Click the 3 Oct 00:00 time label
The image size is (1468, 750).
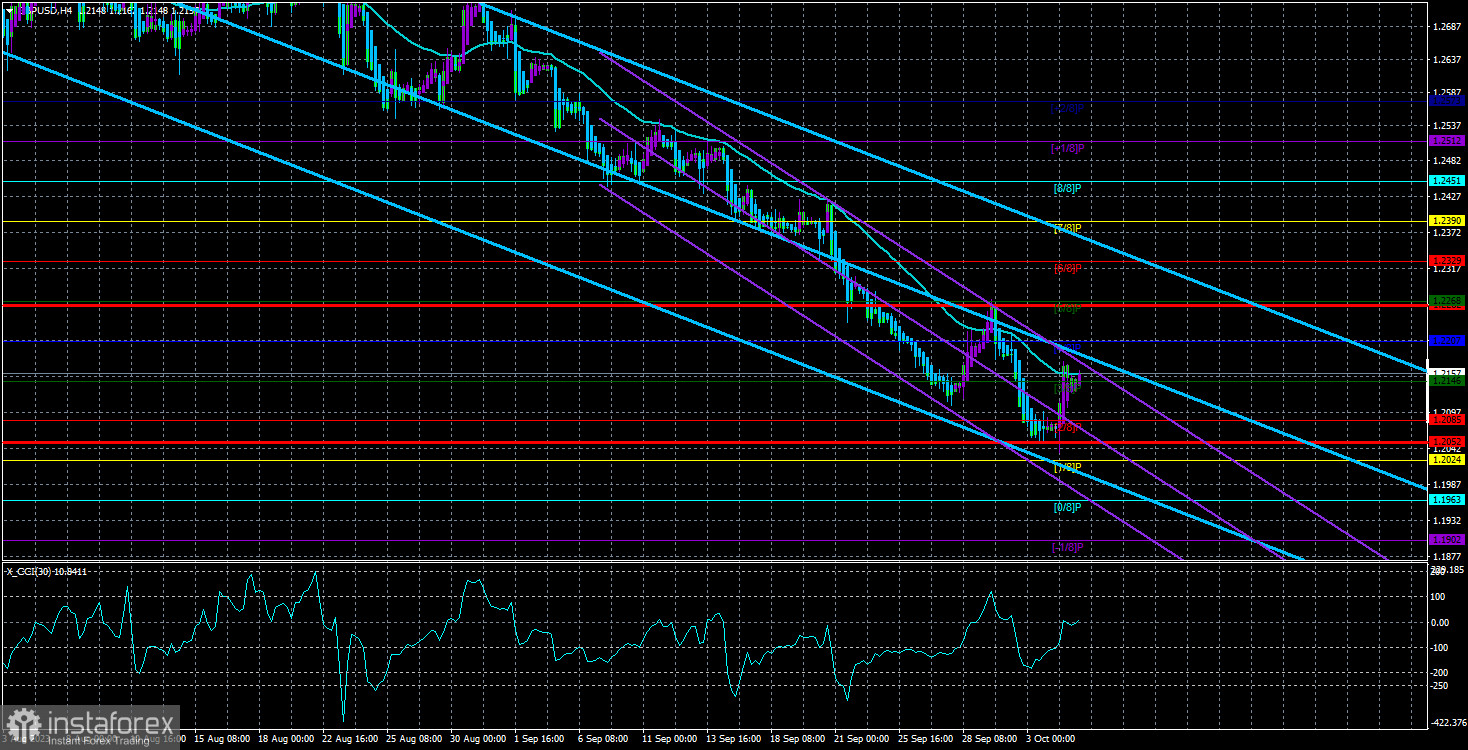click(x=1051, y=739)
